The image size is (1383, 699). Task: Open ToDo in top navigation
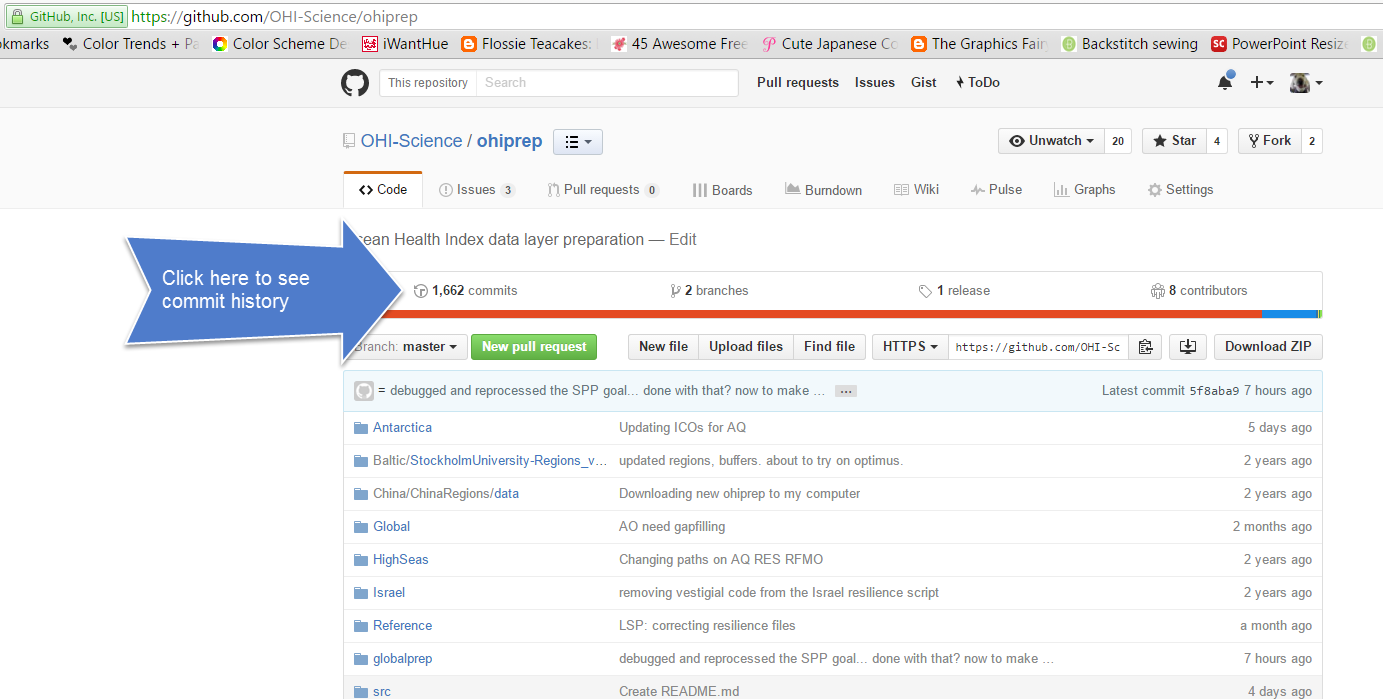(x=978, y=83)
